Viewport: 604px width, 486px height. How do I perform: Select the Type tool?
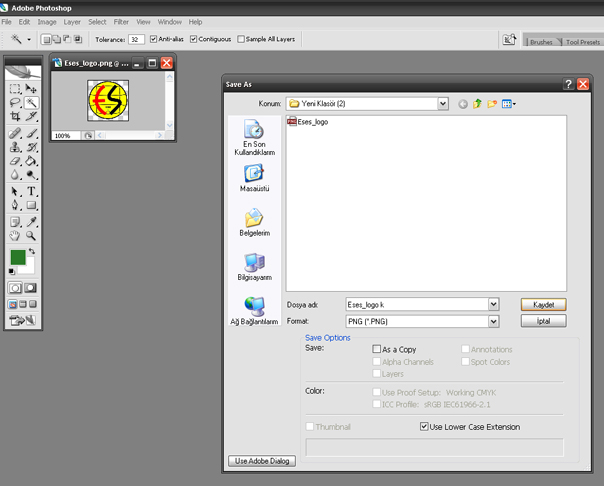pos(31,191)
